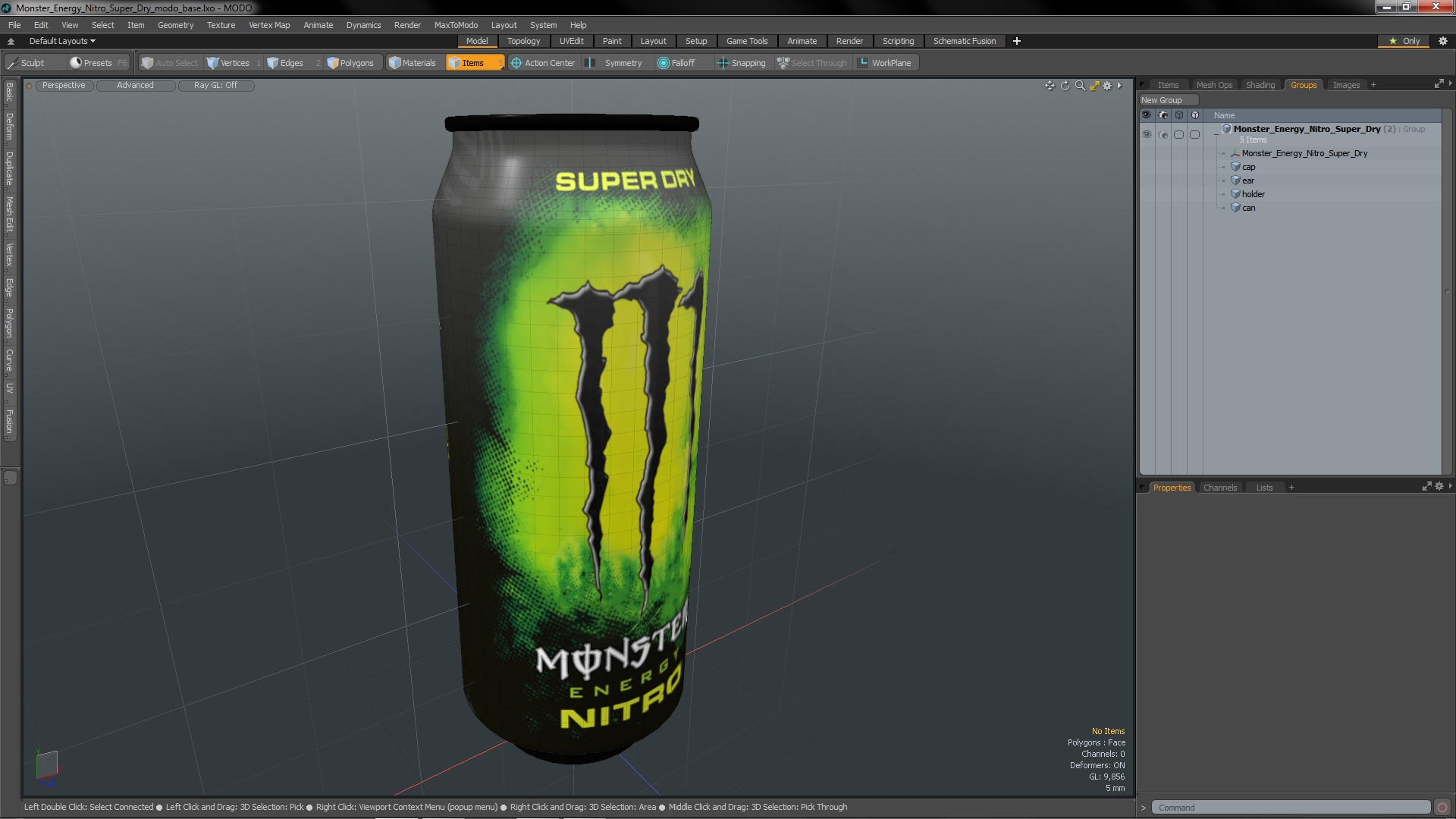Switch to the UVEdit layout tab

571,41
